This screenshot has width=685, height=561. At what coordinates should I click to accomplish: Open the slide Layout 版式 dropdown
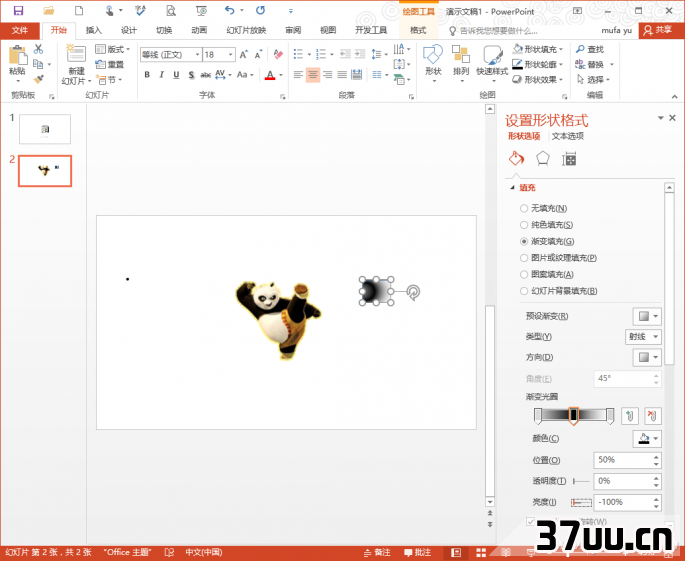coord(113,49)
